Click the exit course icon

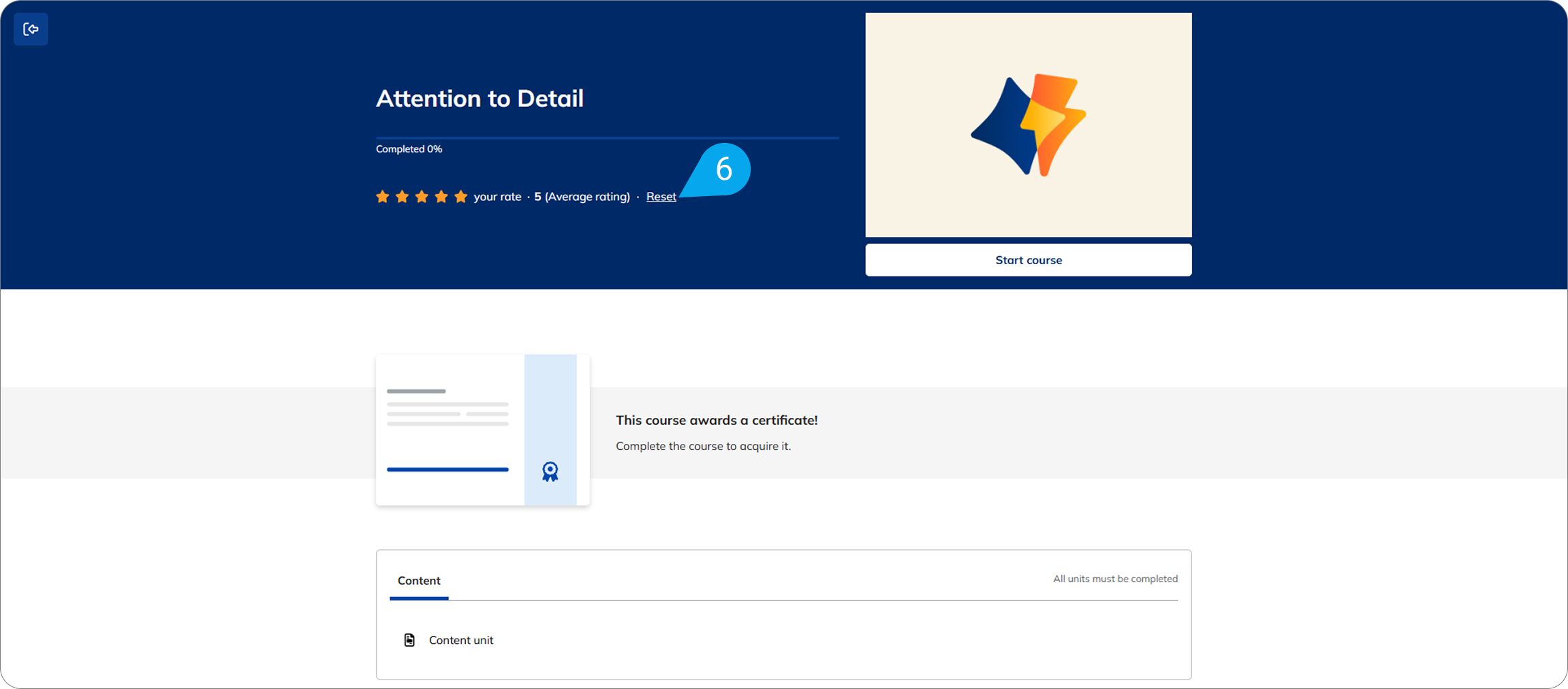pos(31,29)
